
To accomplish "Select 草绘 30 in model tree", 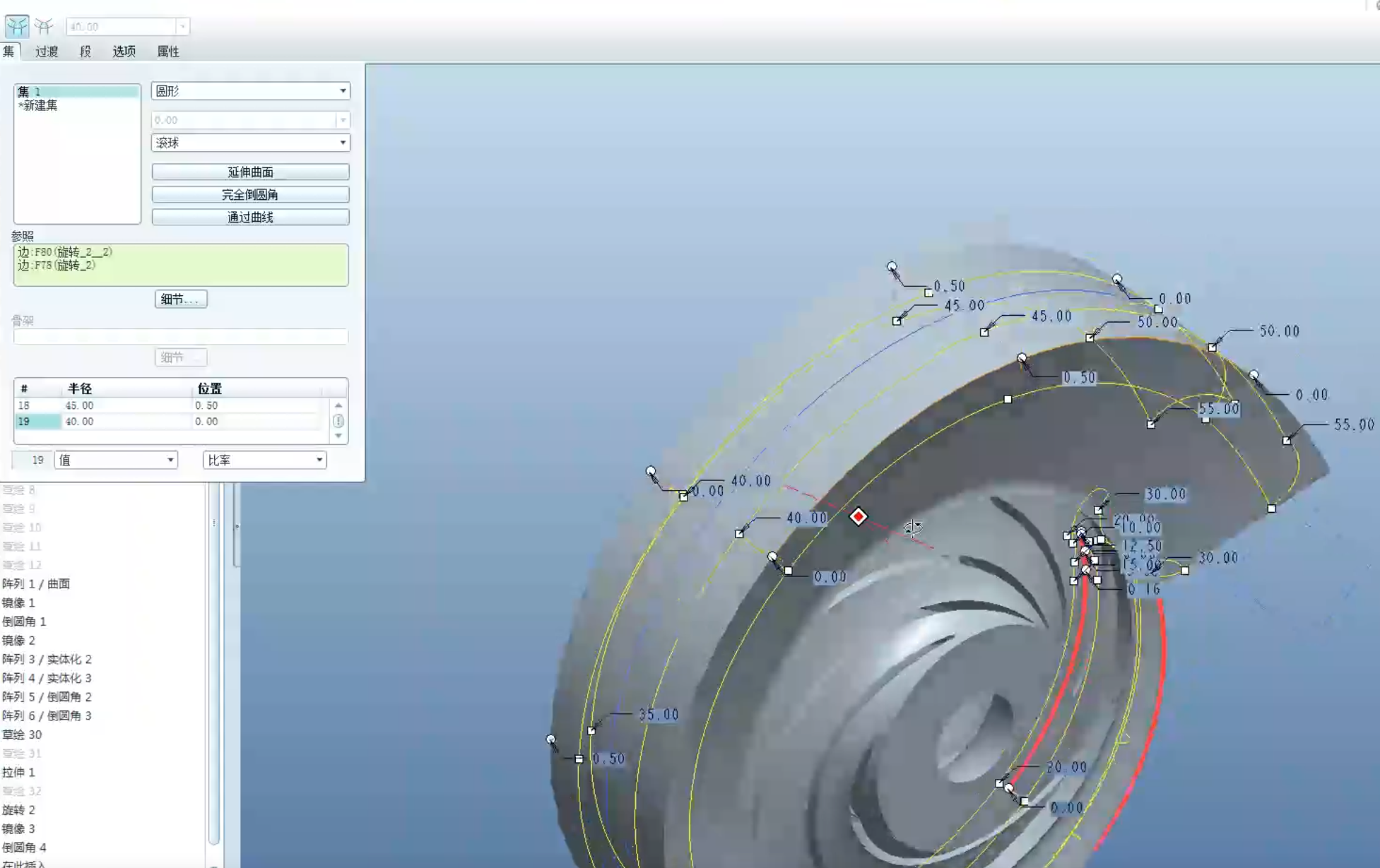I will point(22,735).
